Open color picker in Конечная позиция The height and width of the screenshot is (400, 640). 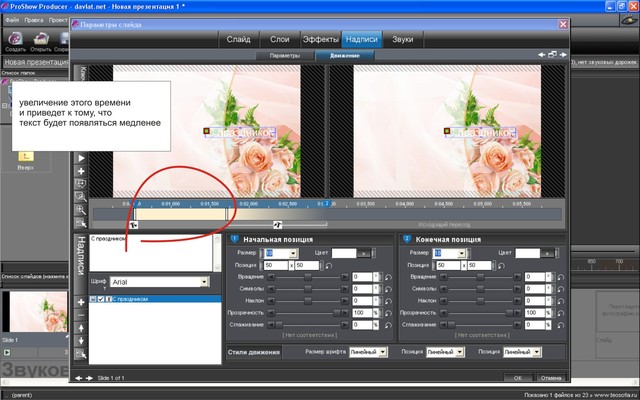[547, 253]
